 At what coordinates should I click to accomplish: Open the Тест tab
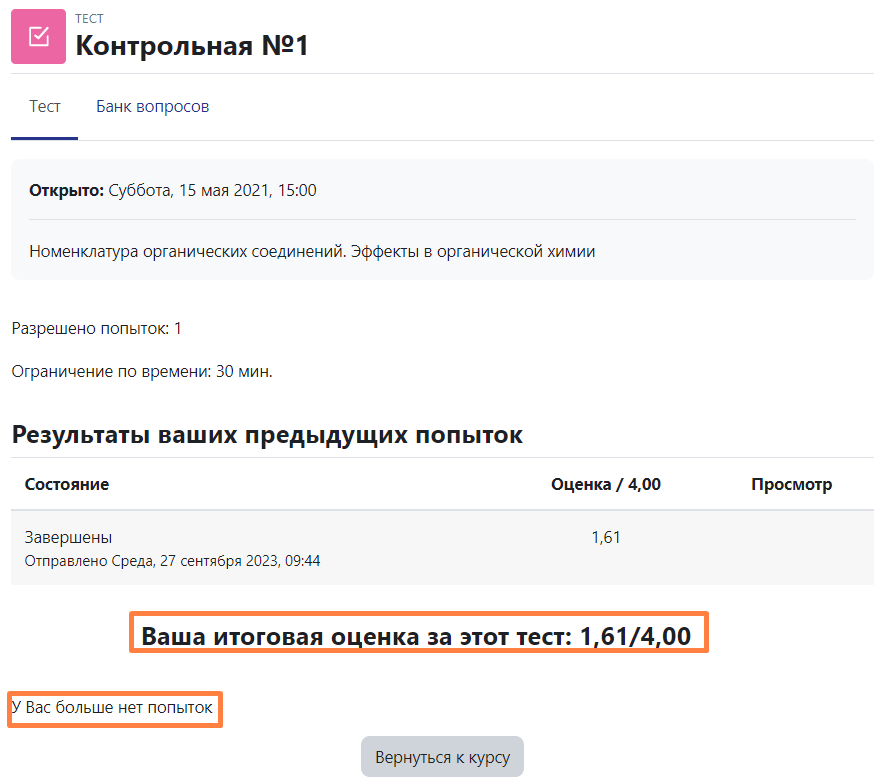pos(45,107)
